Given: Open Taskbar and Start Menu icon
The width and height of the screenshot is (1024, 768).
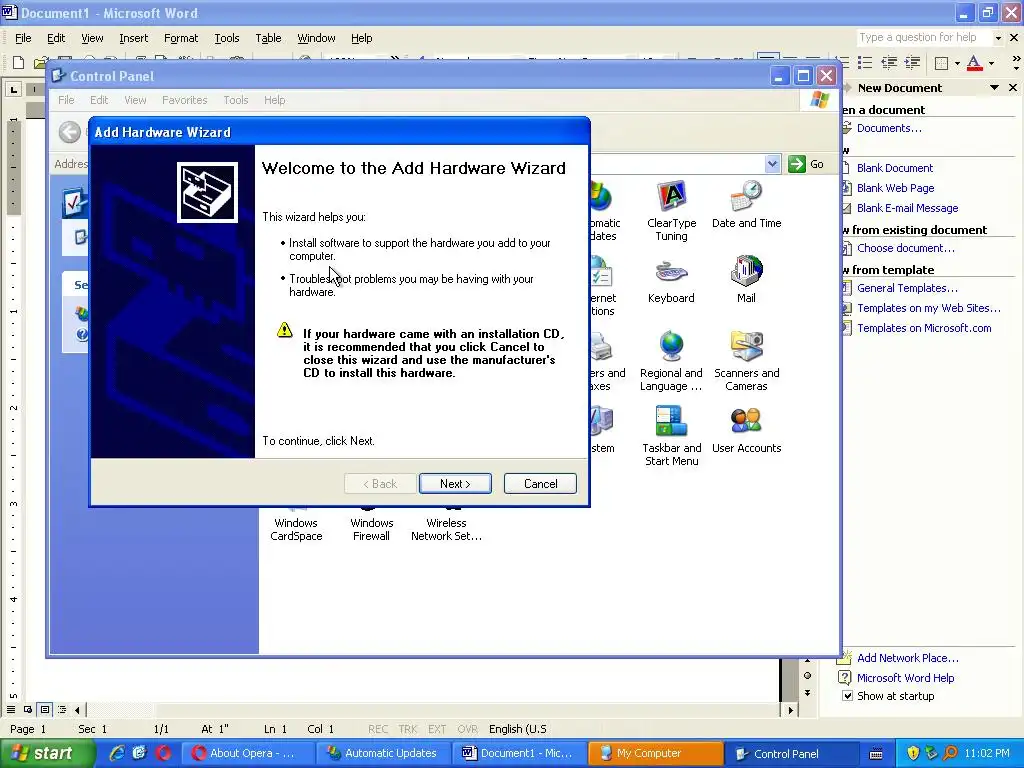Looking at the screenshot, I should point(671,436).
